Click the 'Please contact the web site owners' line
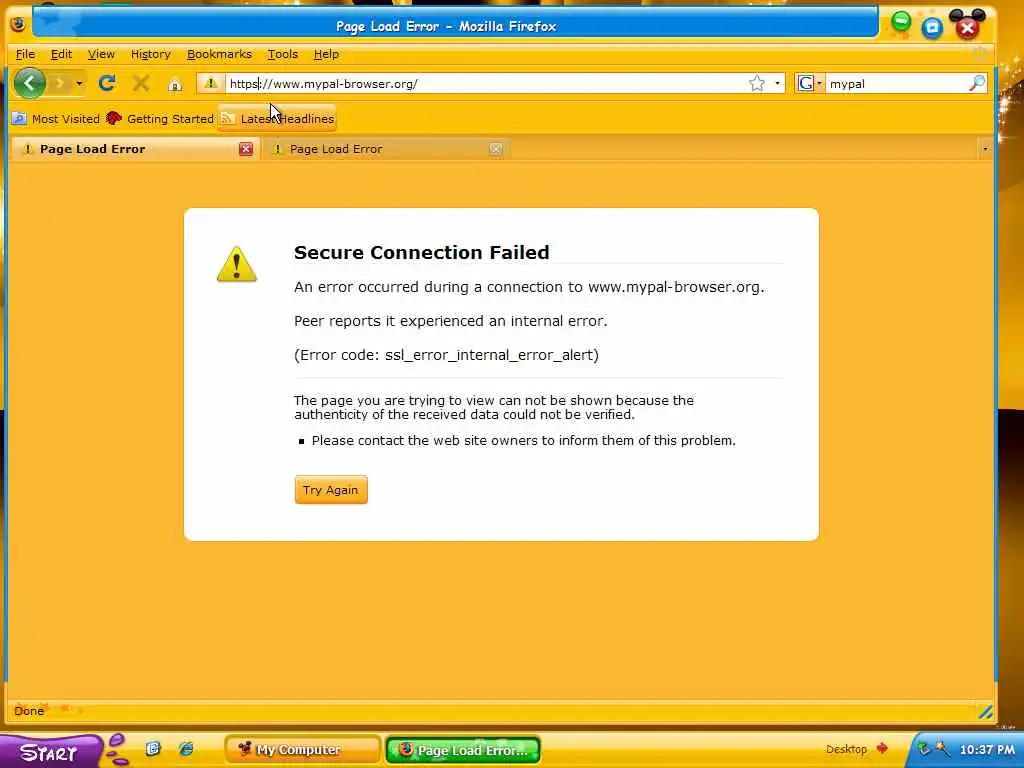This screenshot has height=768, width=1024. pyautogui.click(x=524, y=440)
